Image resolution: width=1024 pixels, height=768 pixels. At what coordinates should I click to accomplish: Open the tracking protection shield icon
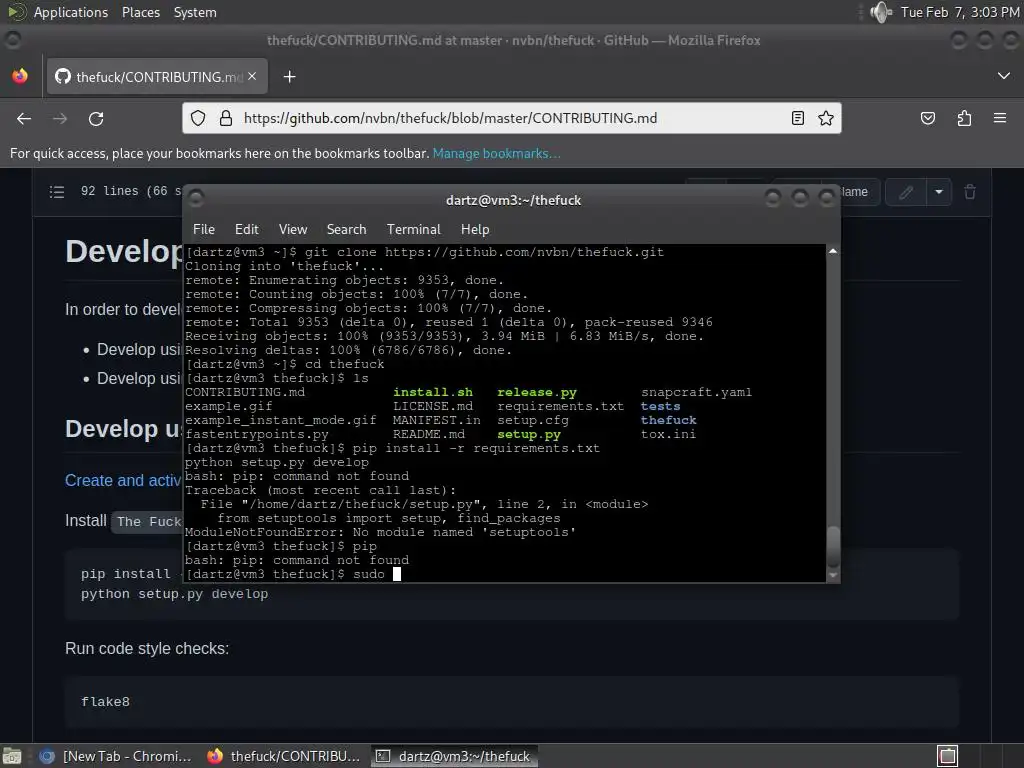point(198,118)
